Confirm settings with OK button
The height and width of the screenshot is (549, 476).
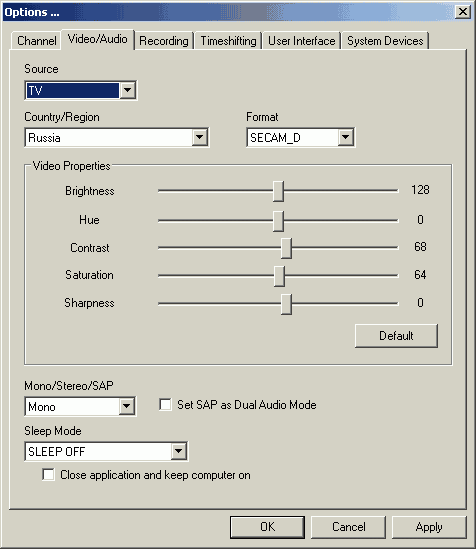267,527
